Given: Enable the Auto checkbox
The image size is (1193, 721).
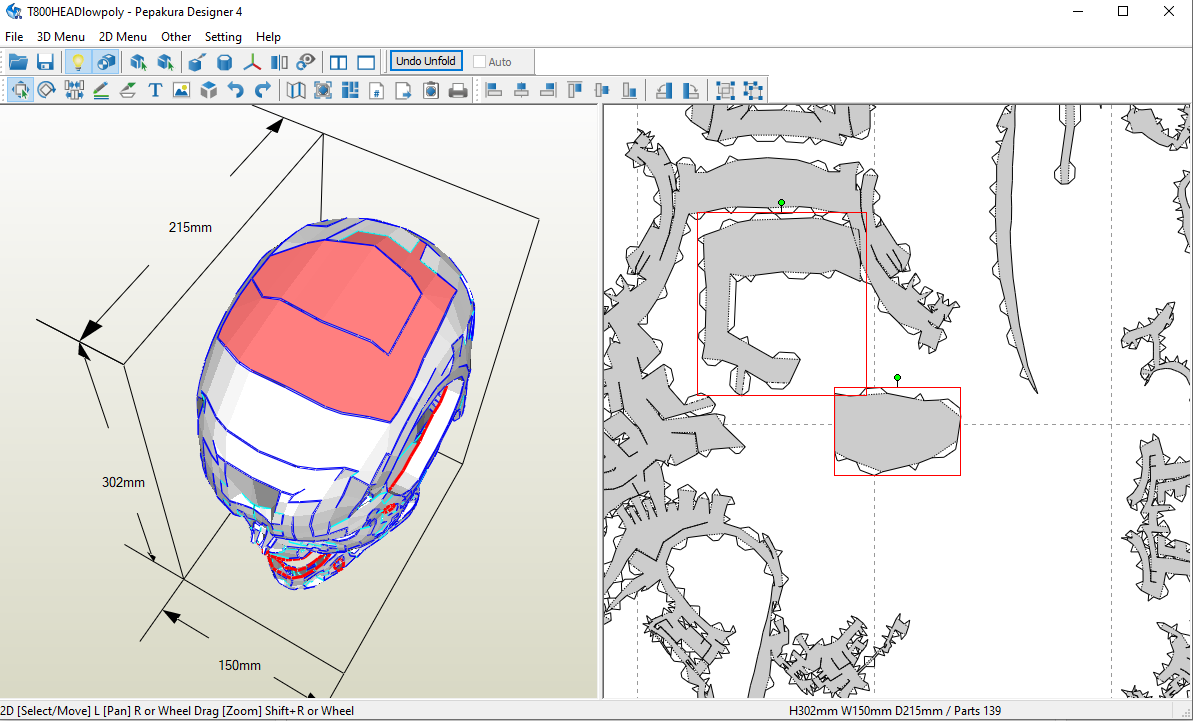Looking at the screenshot, I should click(x=479, y=62).
